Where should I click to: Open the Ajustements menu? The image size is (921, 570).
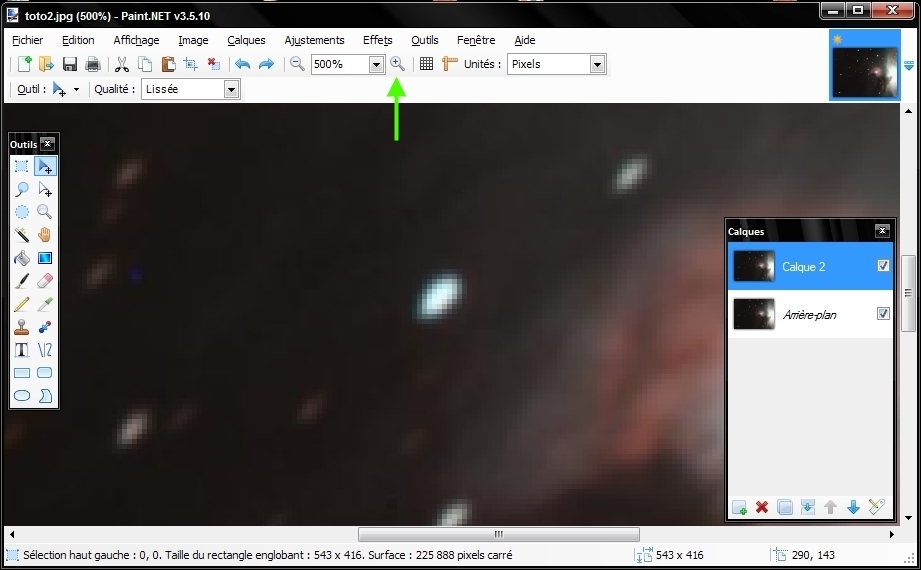point(314,40)
